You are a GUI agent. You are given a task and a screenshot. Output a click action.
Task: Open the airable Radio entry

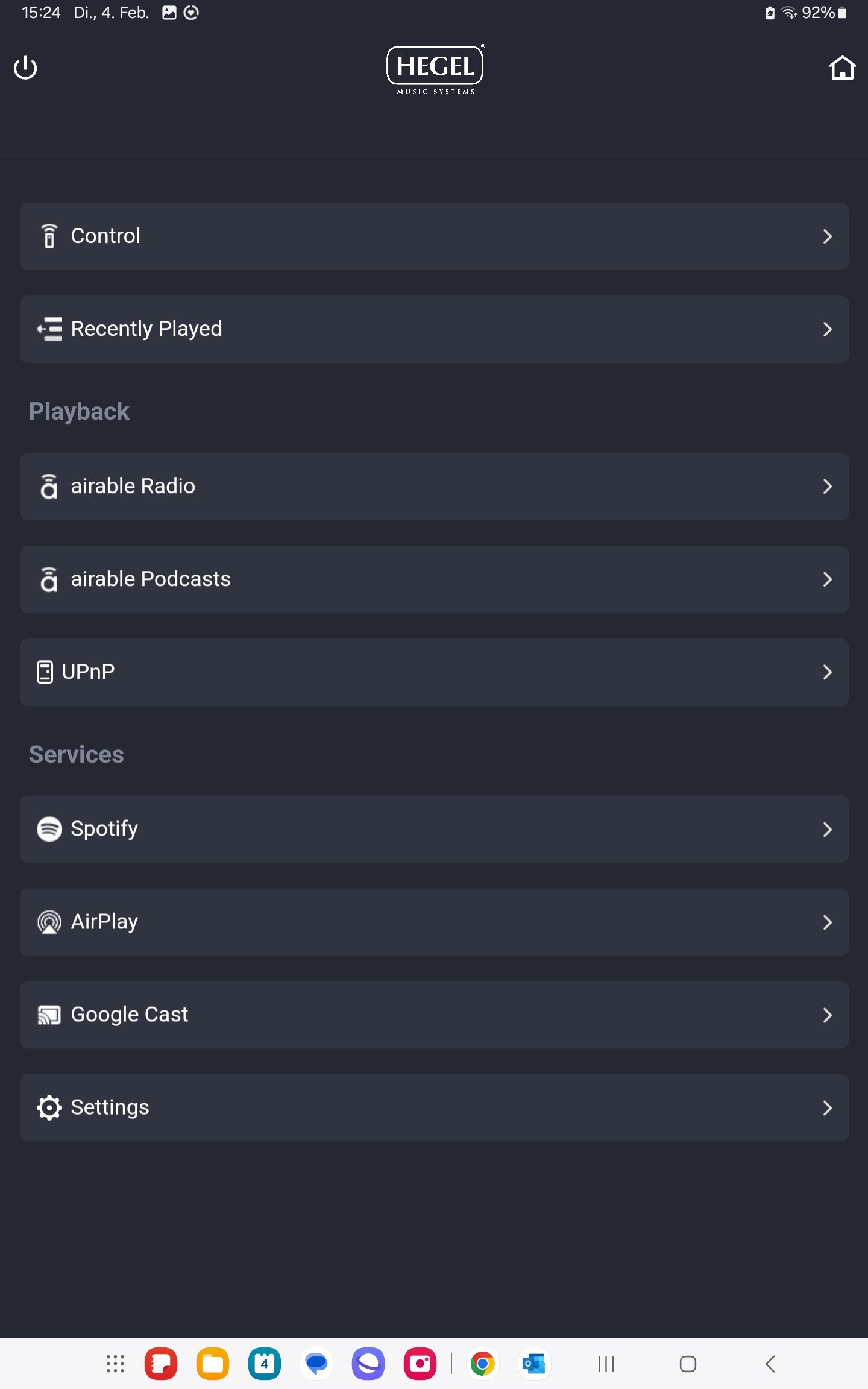pos(434,487)
